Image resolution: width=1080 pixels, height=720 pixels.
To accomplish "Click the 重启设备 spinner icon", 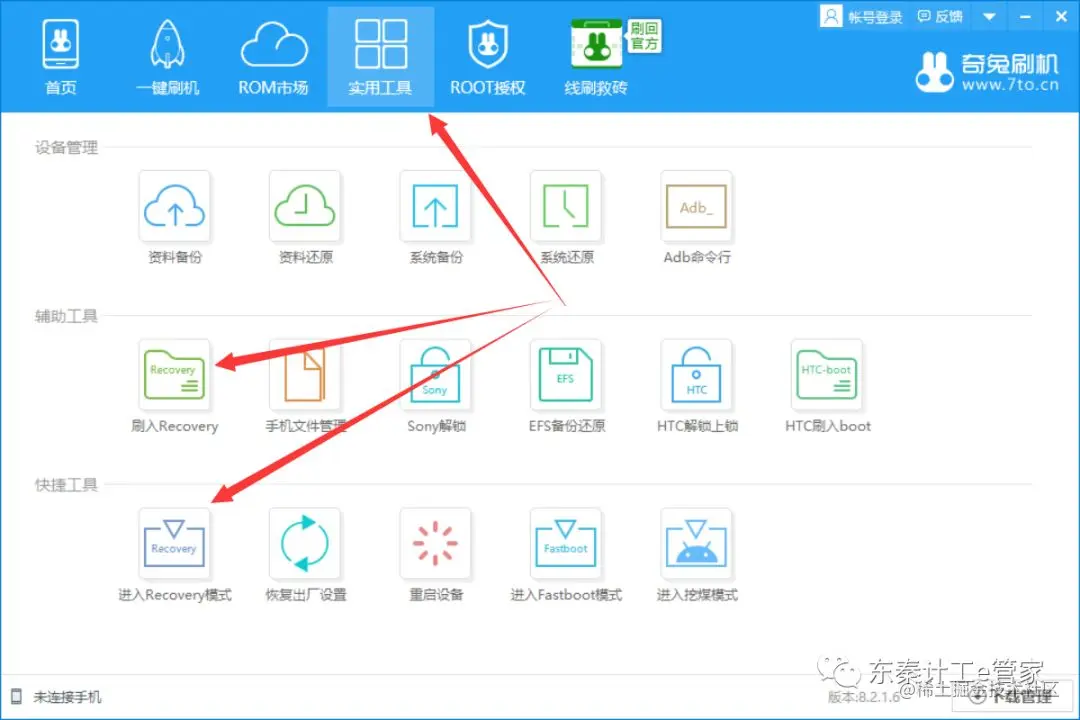I will coord(435,543).
